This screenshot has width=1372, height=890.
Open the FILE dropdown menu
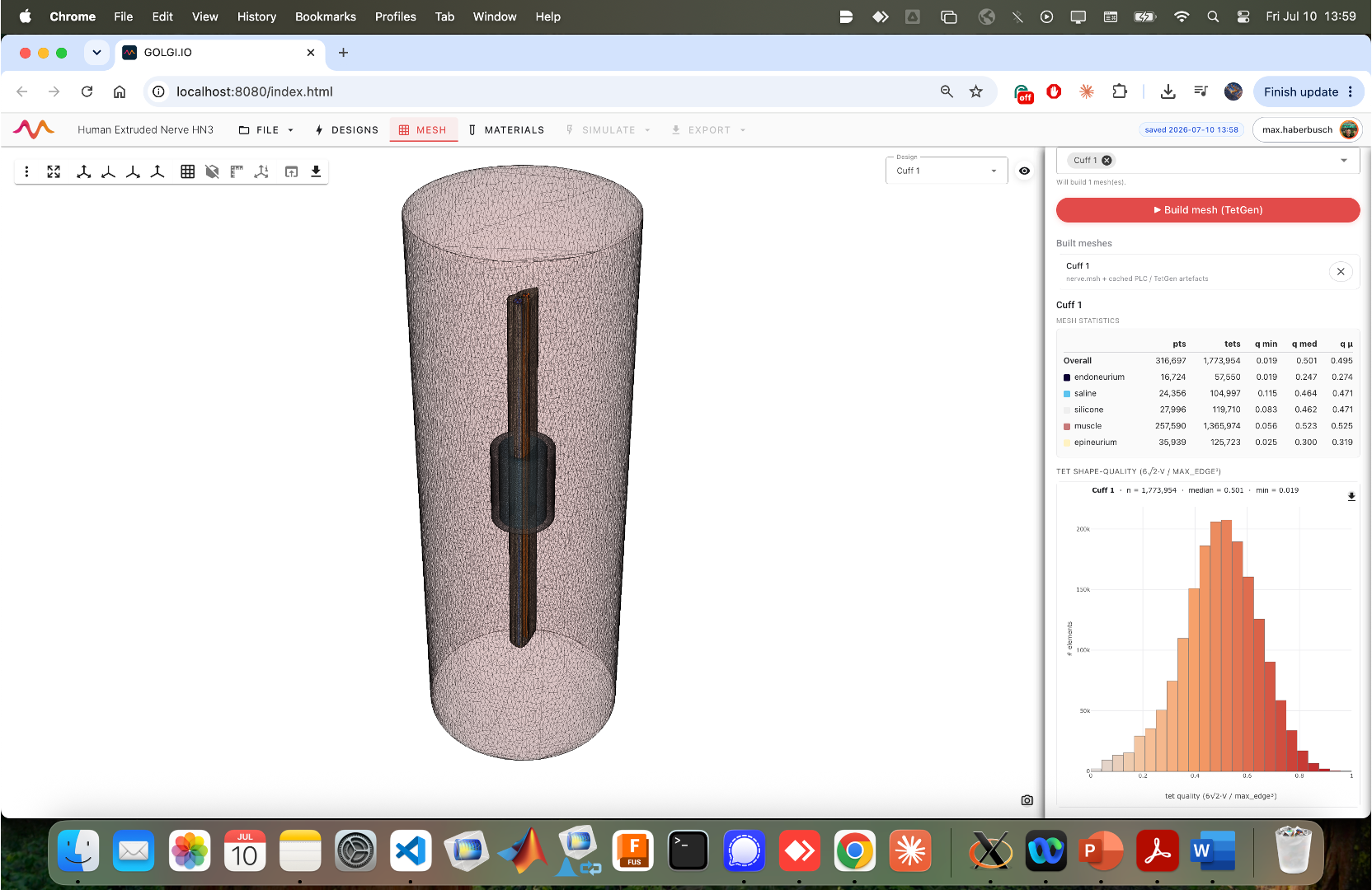265,130
